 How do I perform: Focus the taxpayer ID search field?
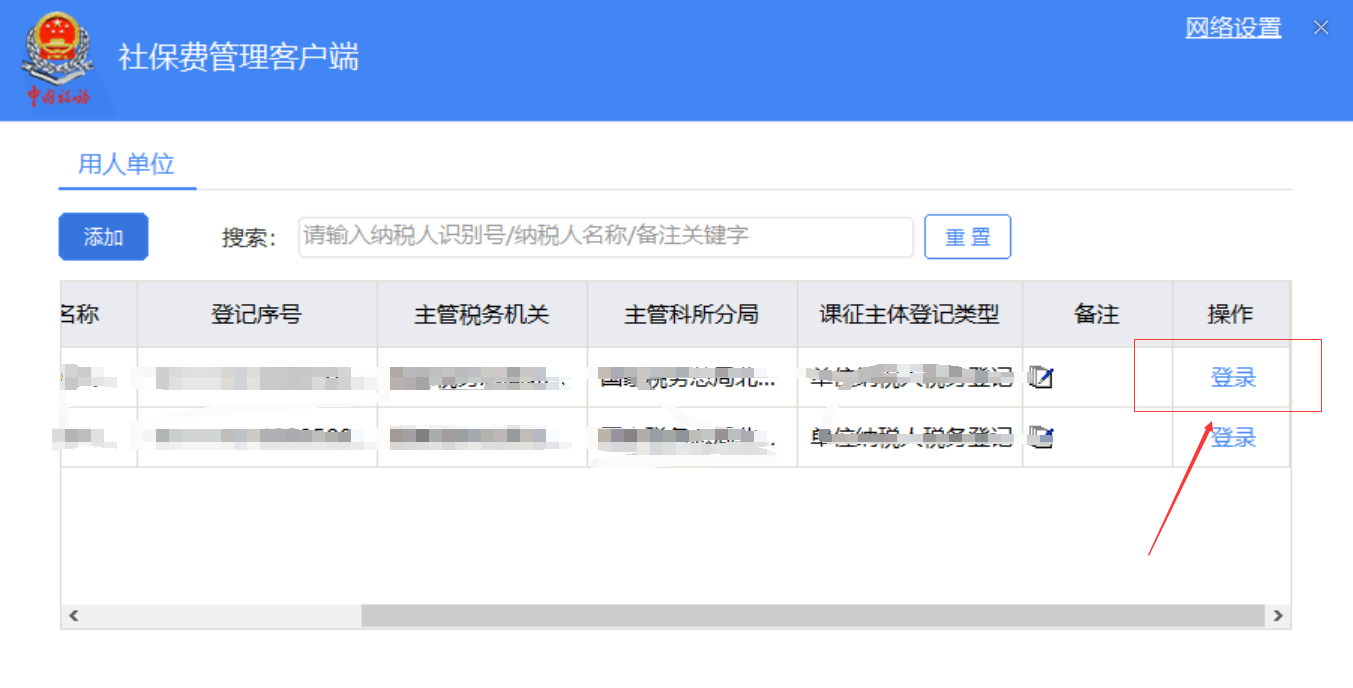[605, 237]
